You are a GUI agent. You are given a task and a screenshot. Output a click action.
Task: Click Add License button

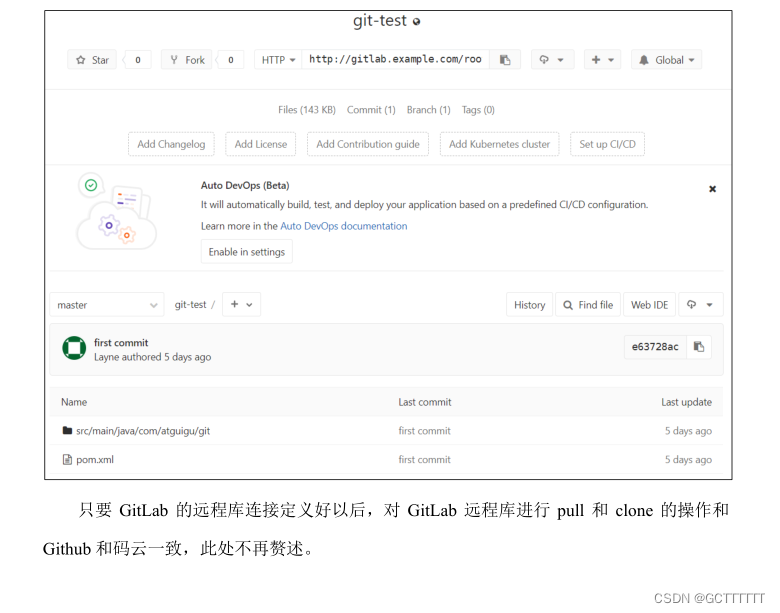pyautogui.click(x=261, y=144)
